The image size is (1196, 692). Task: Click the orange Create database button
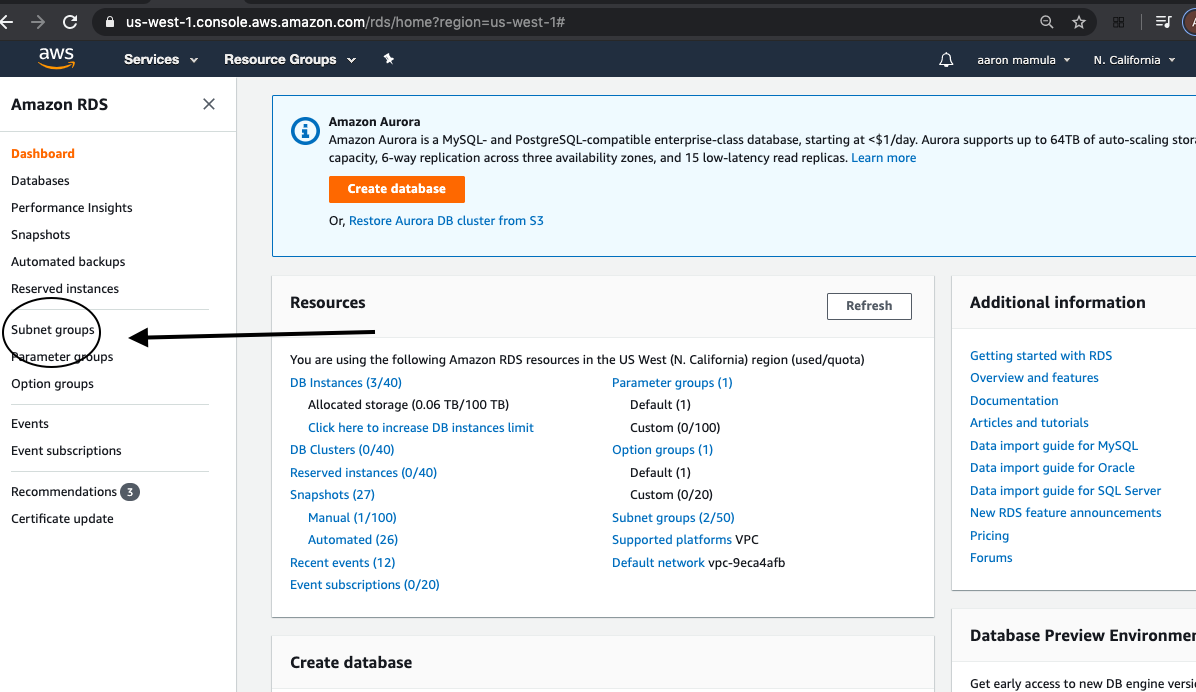point(397,189)
